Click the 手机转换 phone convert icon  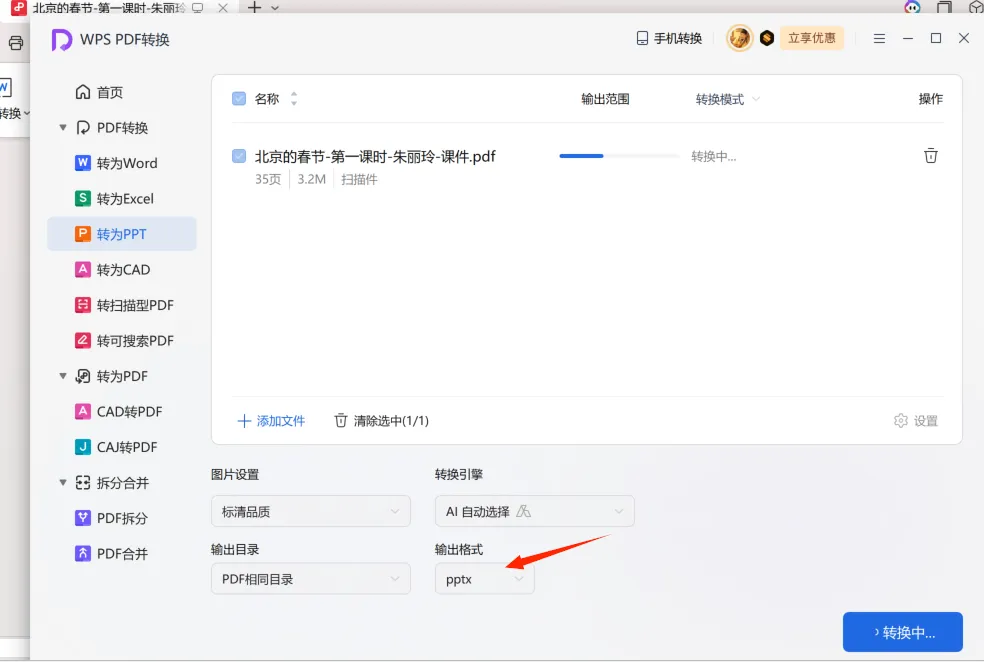pyautogui.click(x=642, y=38)
